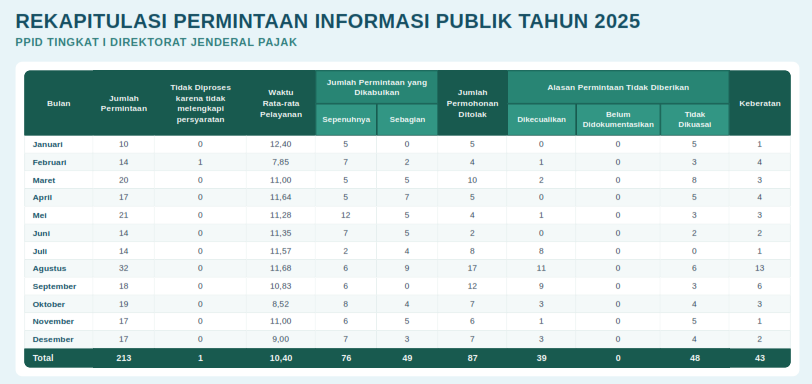
Task: Click the "11,35" service time in Juni
Action: (281, 233)
